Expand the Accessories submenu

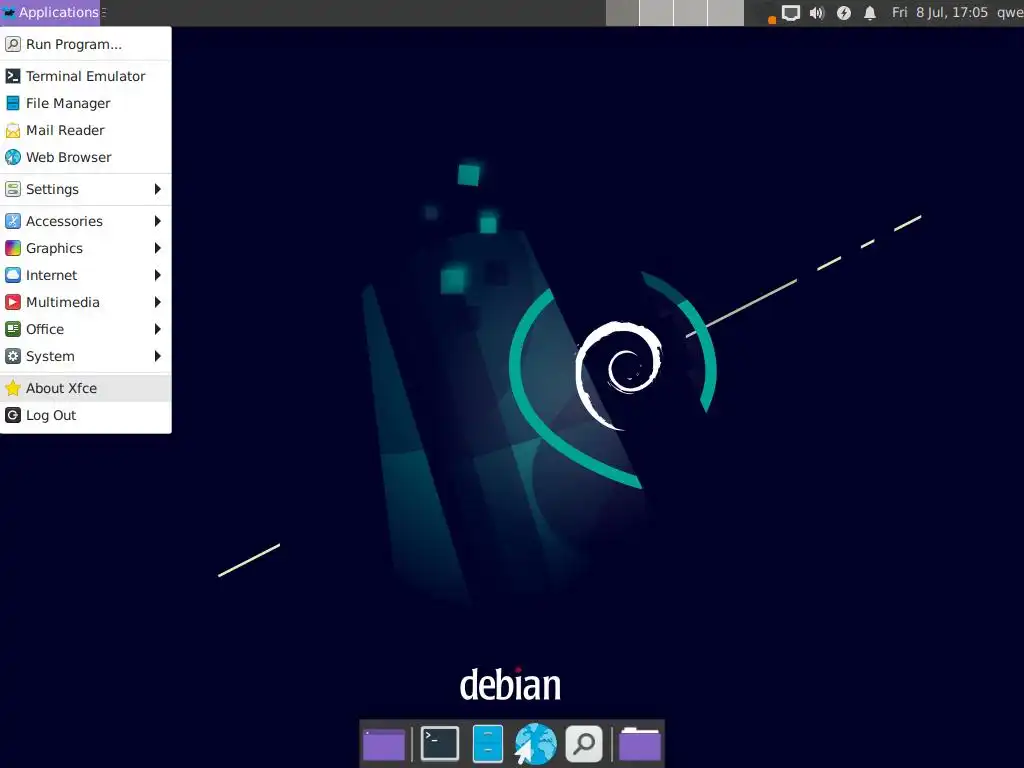tap(86, 221)
